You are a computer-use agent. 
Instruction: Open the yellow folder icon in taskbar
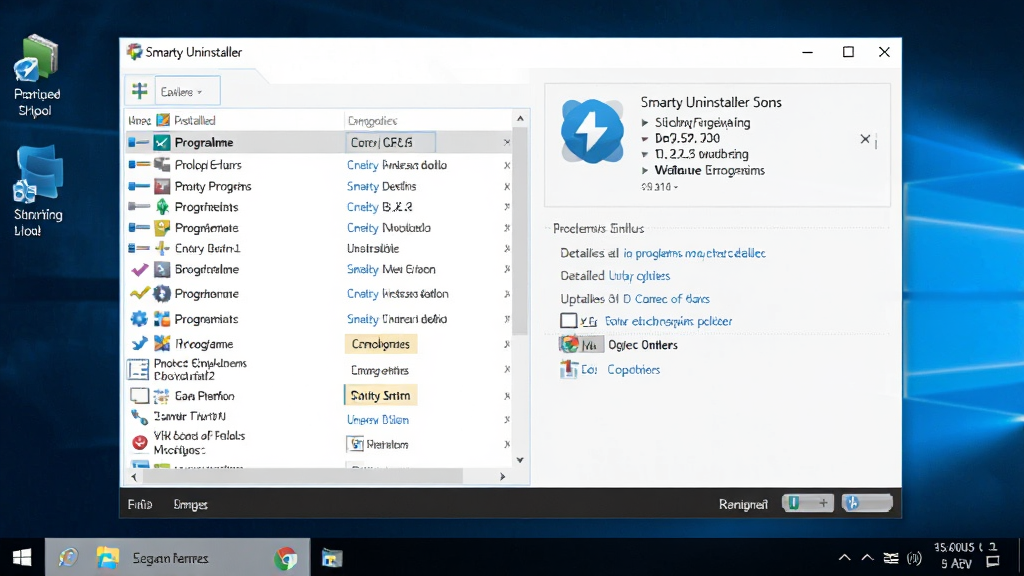(107, 558)
